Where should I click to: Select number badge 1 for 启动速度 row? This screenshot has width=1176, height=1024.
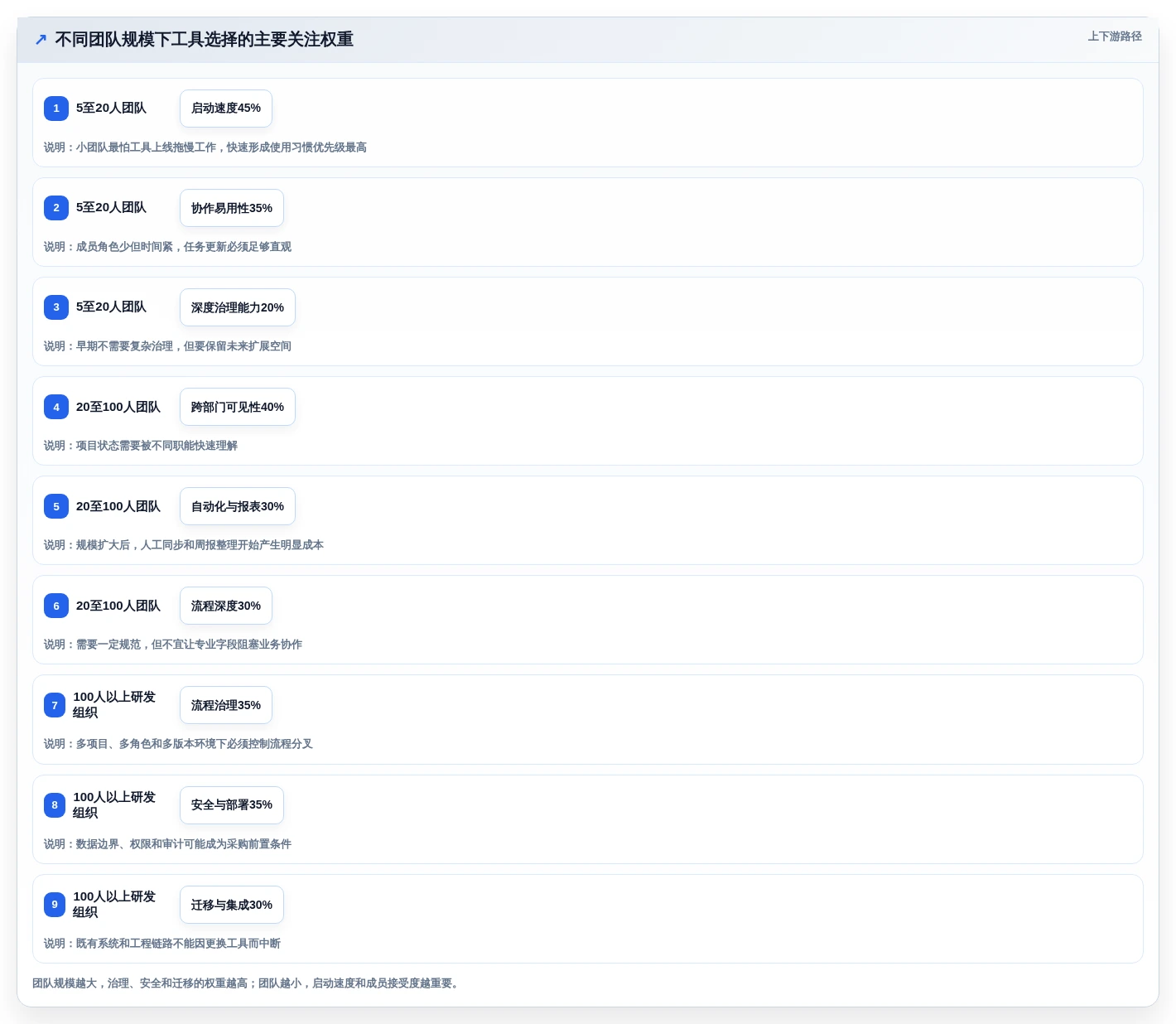[56, 109]
